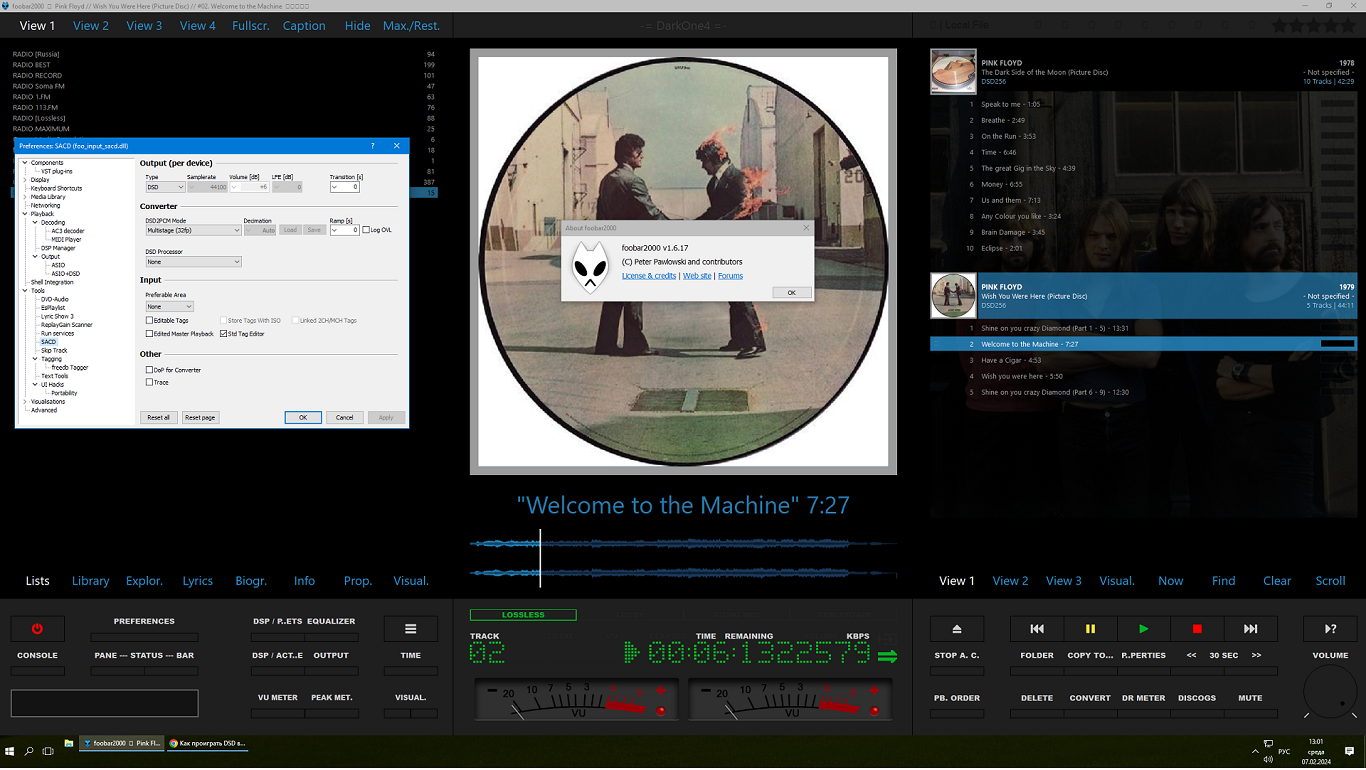Select DSP Manager in preferences tree
The height and width of the screenshot is (770, 1366).
58,248
